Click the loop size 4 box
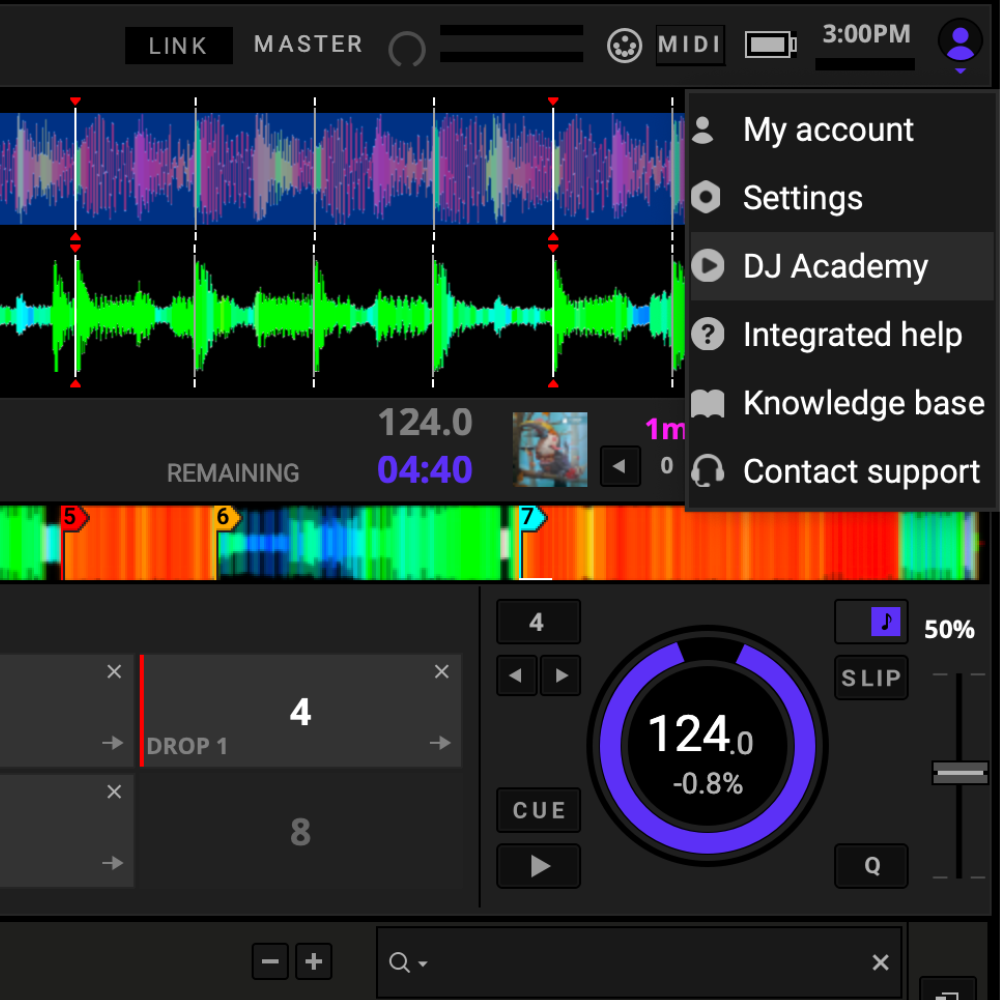Screen dimensions: 1000x1000 (538, 621)
